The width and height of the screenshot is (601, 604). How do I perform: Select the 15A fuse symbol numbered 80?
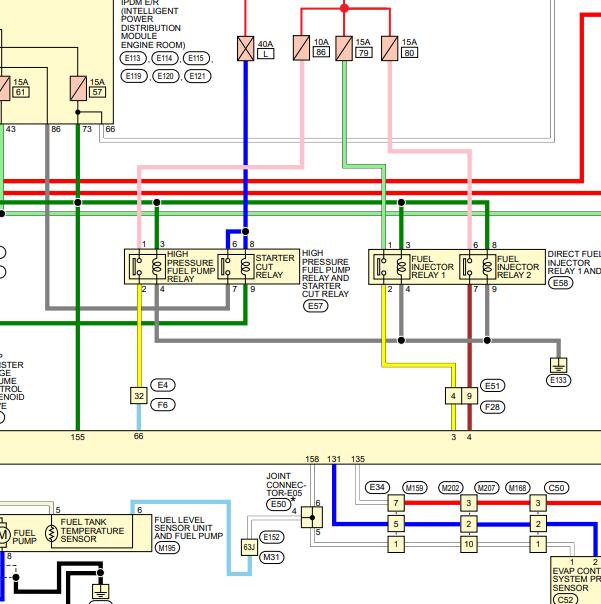(389, 48)
